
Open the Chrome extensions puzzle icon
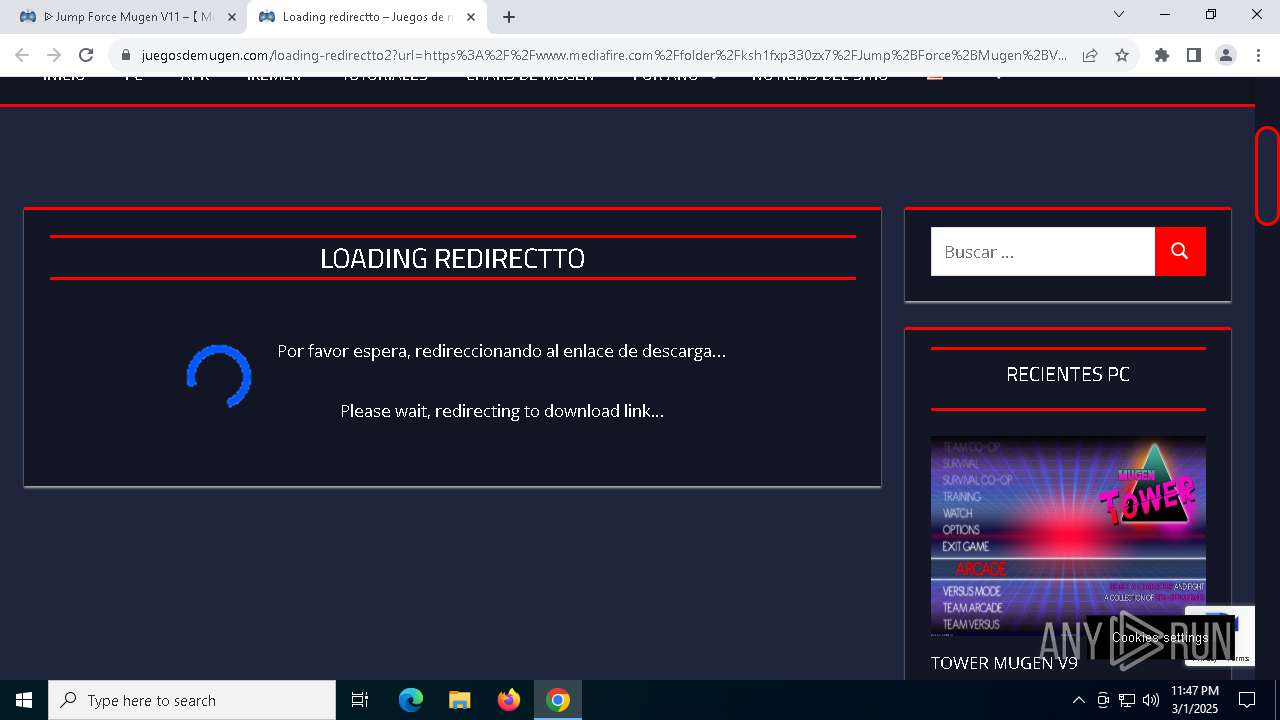coord(1162,56)
